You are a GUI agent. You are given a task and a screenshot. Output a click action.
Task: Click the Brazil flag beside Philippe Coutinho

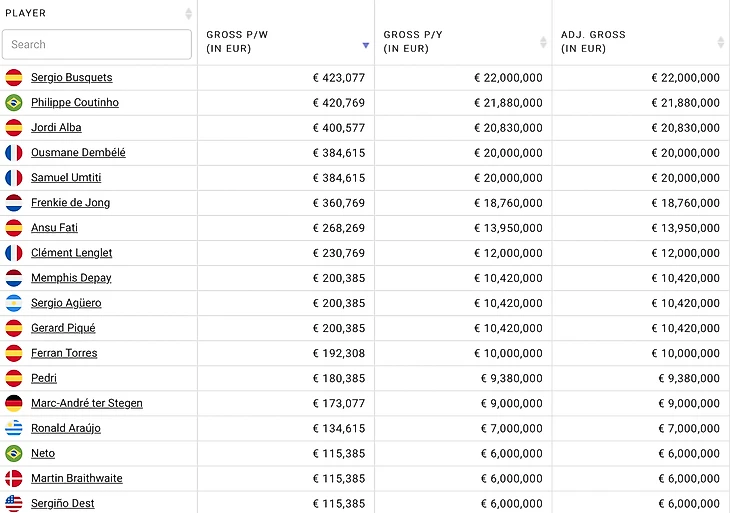14,103
